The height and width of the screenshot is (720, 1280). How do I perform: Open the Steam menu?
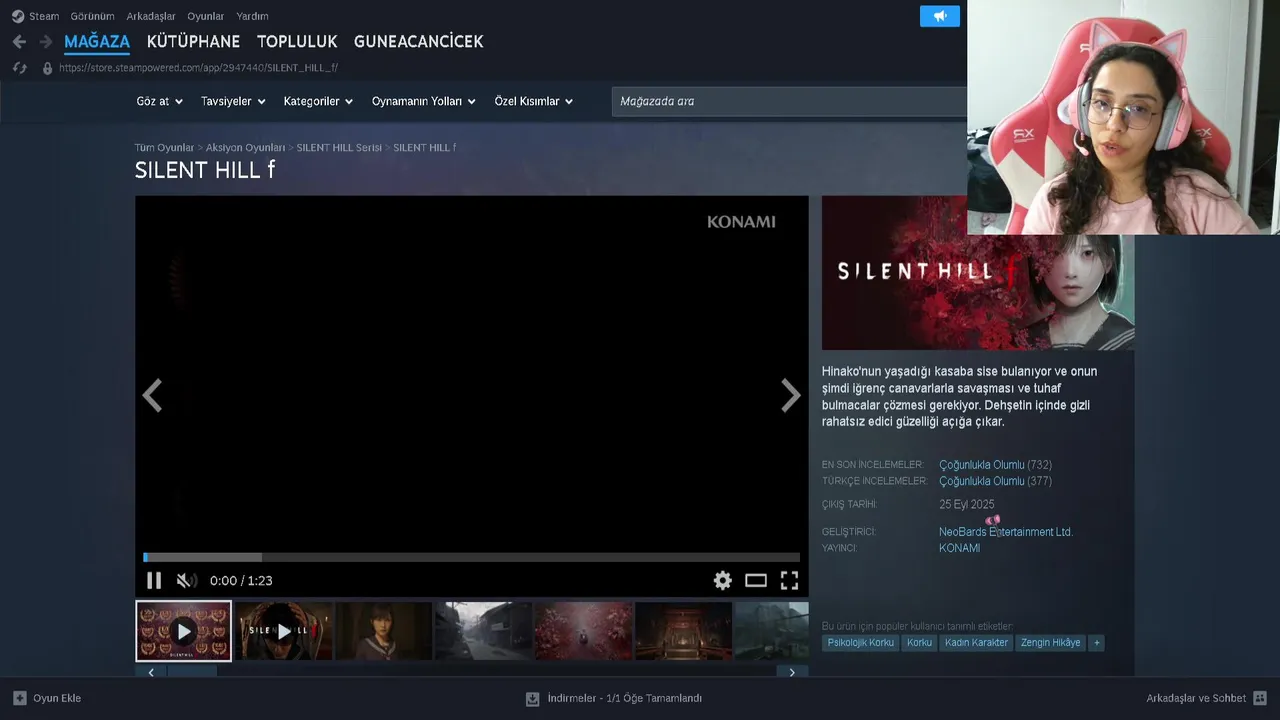[x=44, y=16]
